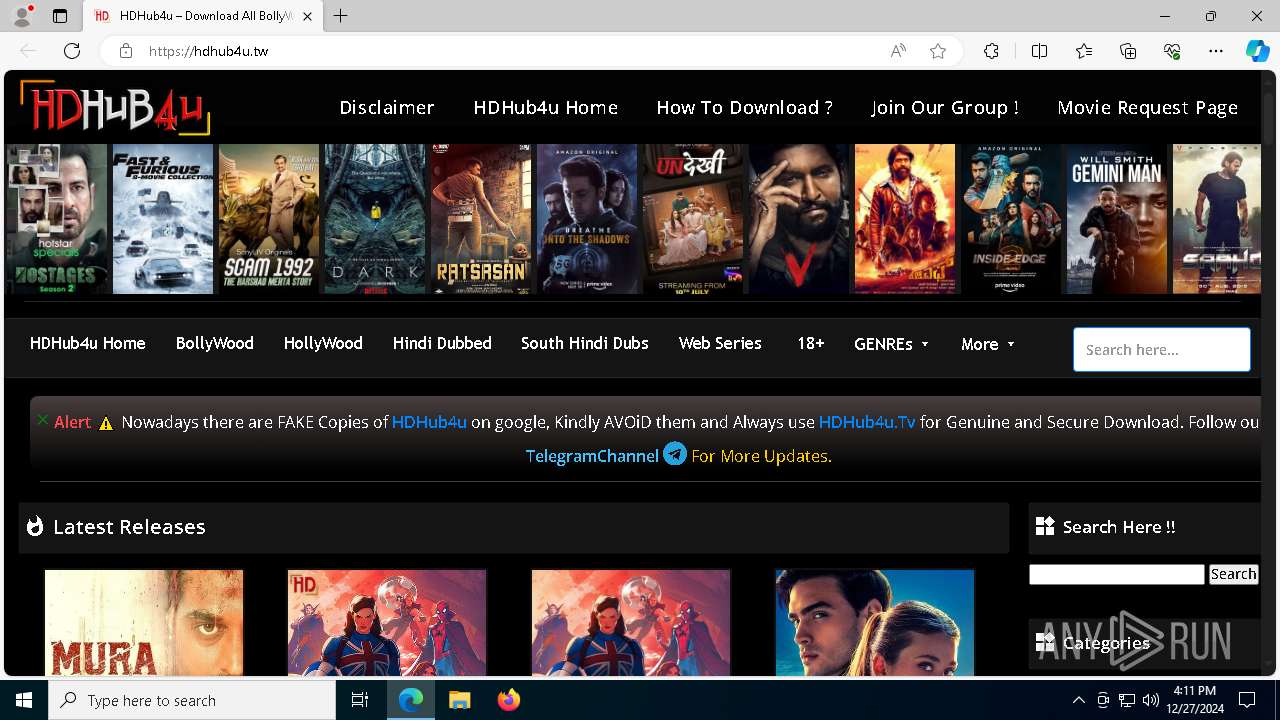Click the browser back arrow
This screenshot has height=720, width=1280.
click(28, 51)
